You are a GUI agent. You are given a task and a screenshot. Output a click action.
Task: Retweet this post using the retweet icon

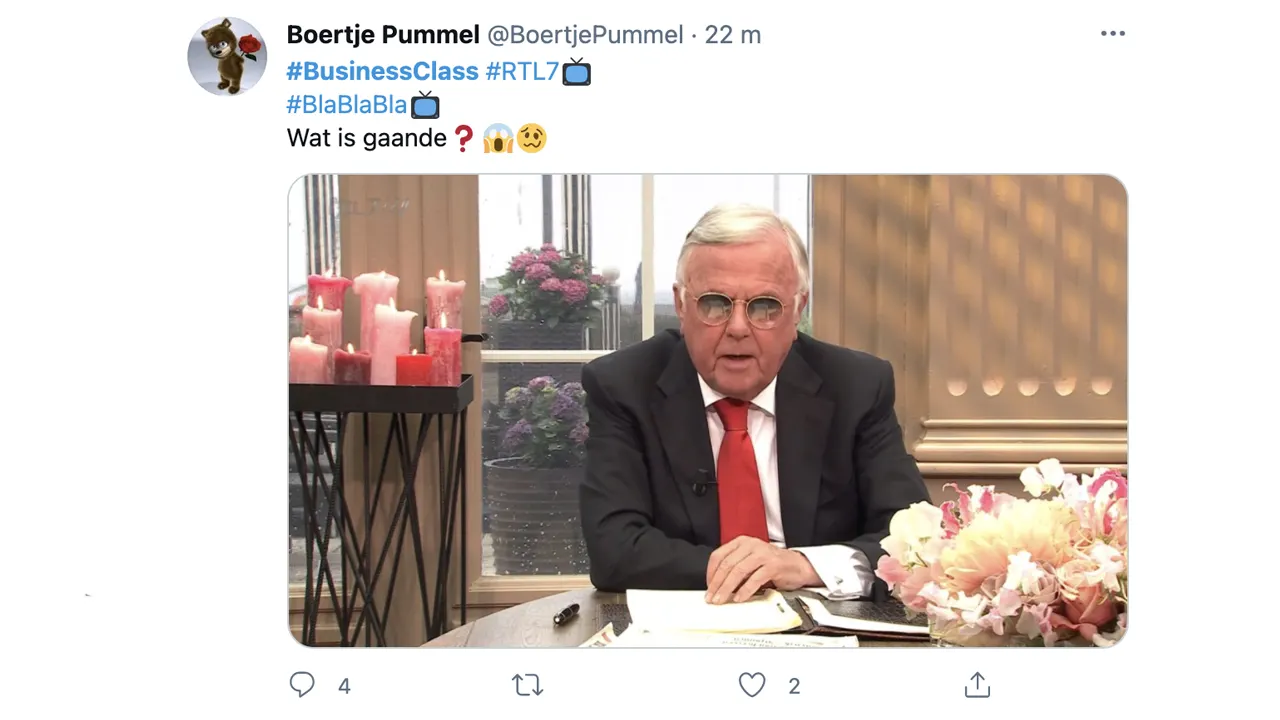point(527,685)
